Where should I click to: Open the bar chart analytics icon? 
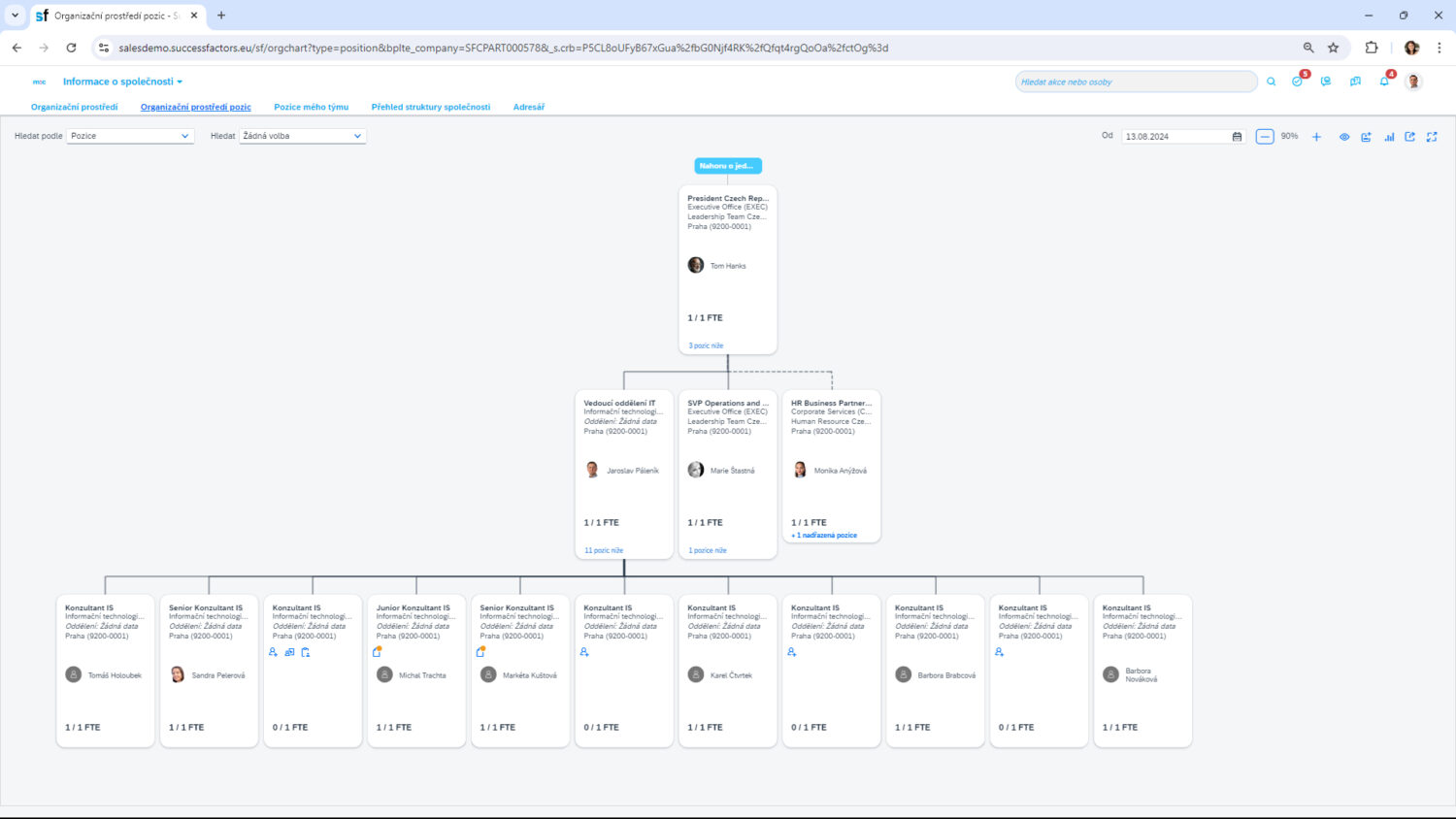point(1389,137)
